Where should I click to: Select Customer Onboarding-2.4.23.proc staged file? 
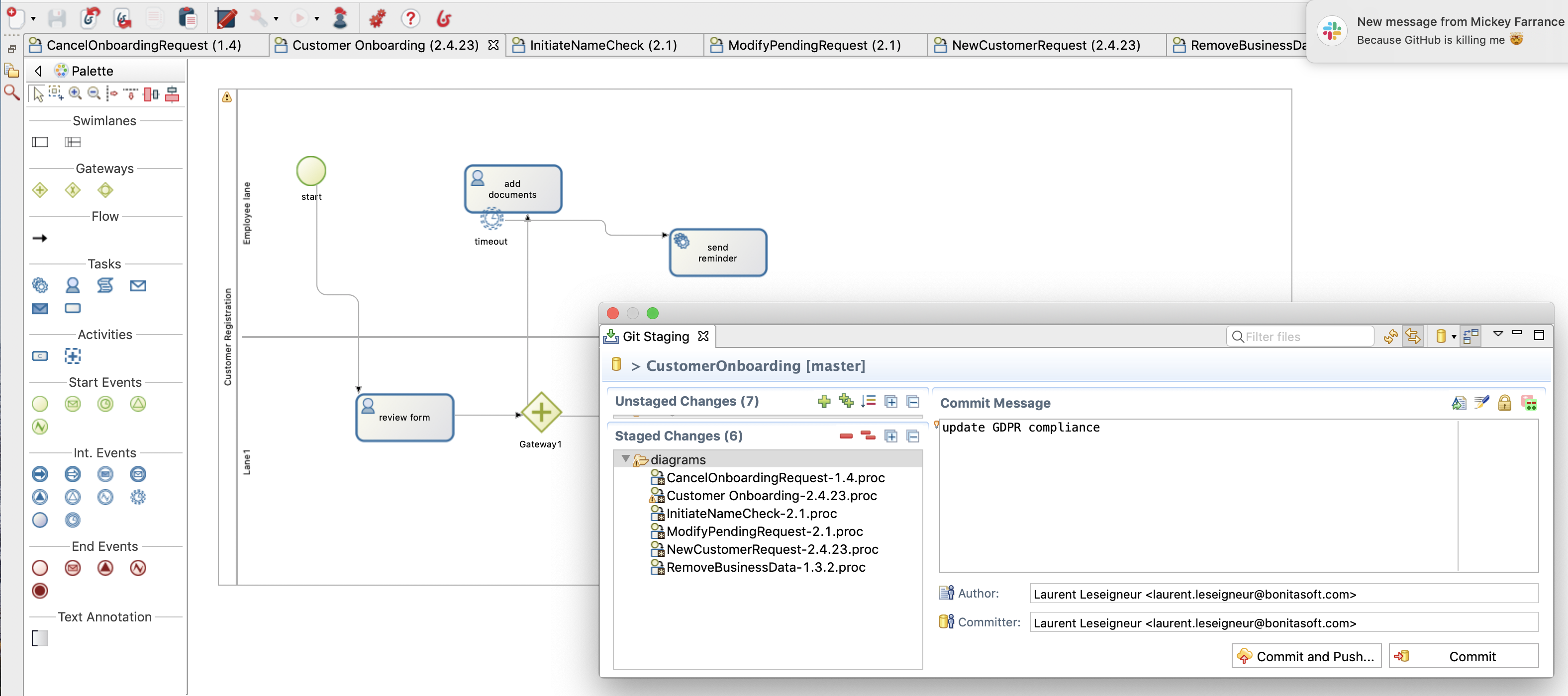pos(772,495)
